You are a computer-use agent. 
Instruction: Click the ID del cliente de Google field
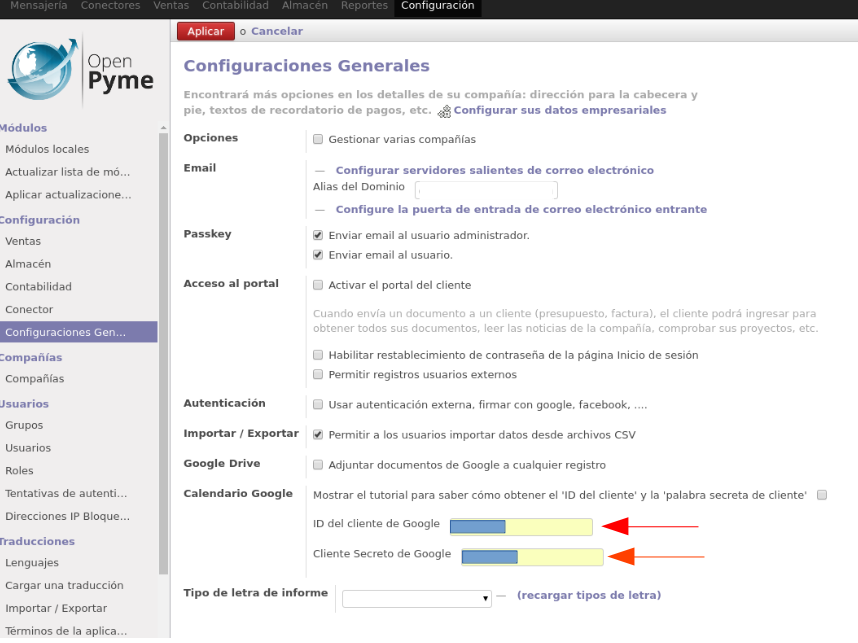point(521,526)
